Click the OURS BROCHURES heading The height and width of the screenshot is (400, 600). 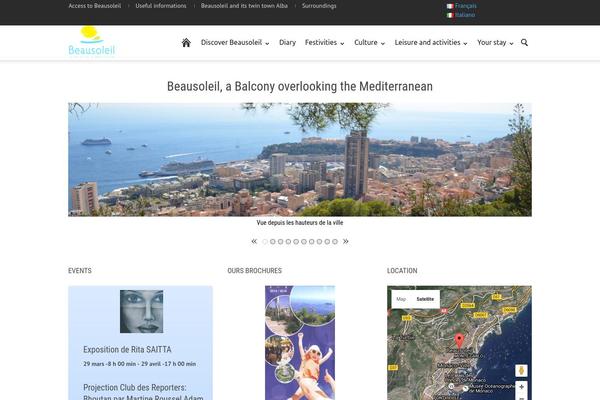click(254, 271)
